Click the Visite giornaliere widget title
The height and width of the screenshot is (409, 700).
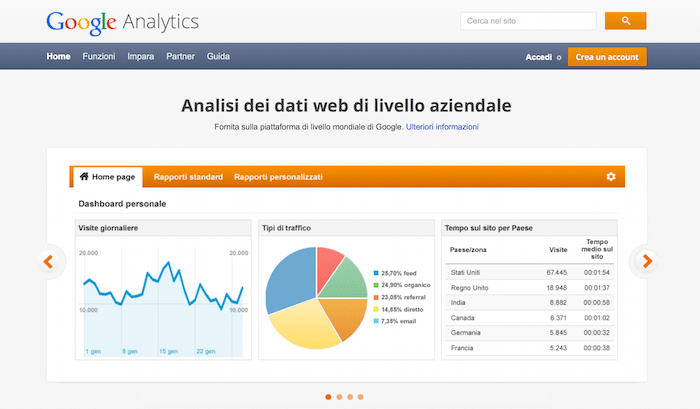click(108, 228)
